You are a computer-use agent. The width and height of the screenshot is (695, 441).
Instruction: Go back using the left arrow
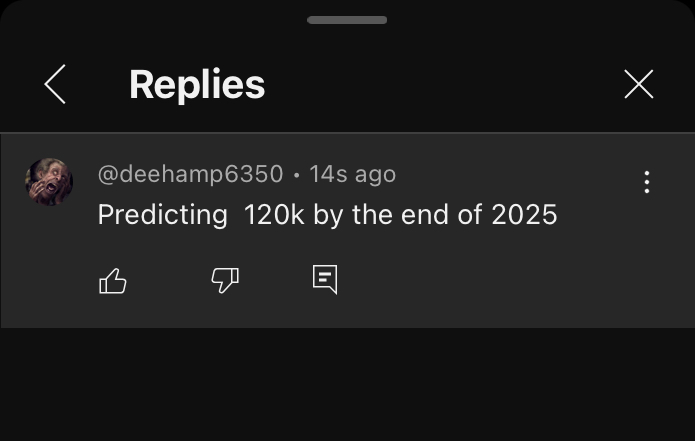[55, 84]
